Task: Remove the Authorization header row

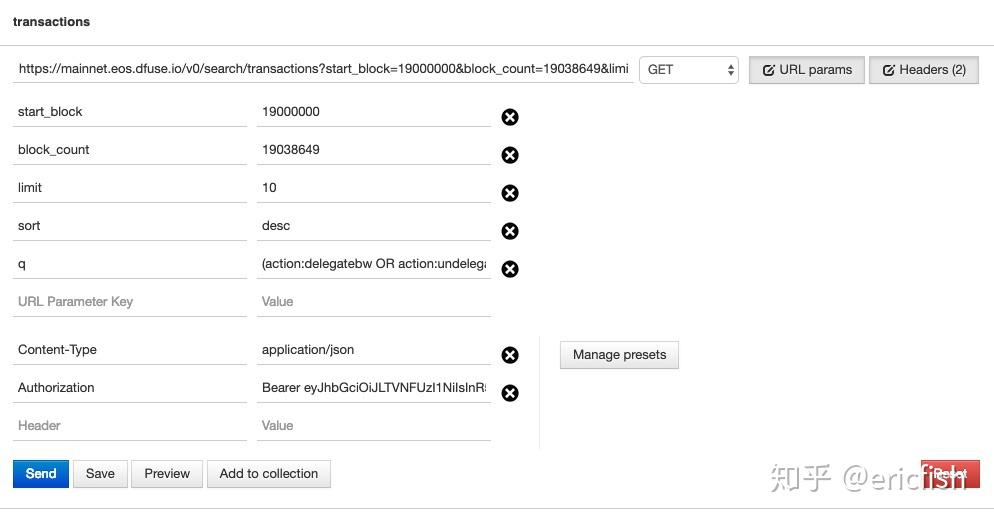Action: point(510,393)
